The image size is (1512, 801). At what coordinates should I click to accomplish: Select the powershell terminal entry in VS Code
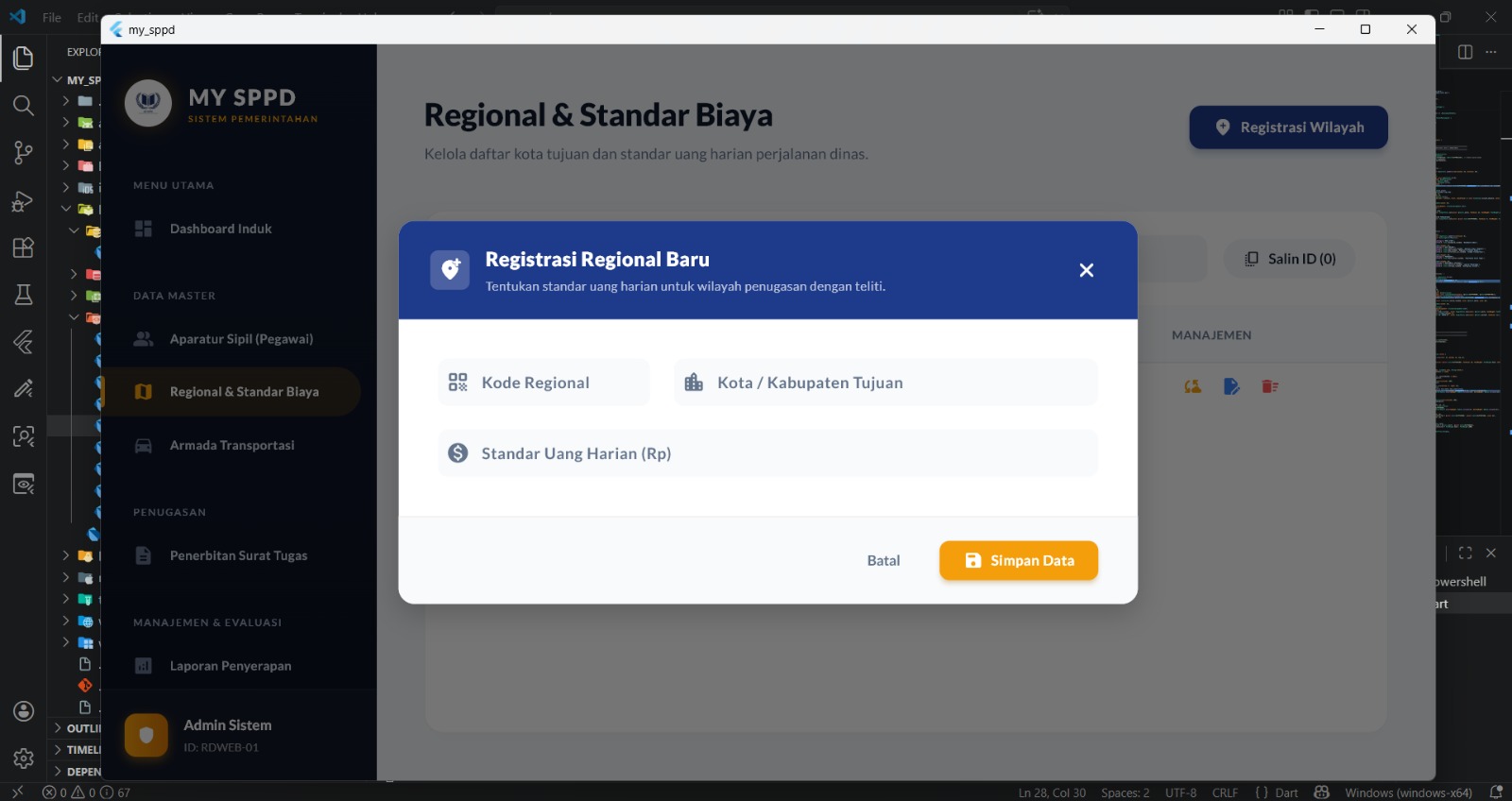point(1474,582)
